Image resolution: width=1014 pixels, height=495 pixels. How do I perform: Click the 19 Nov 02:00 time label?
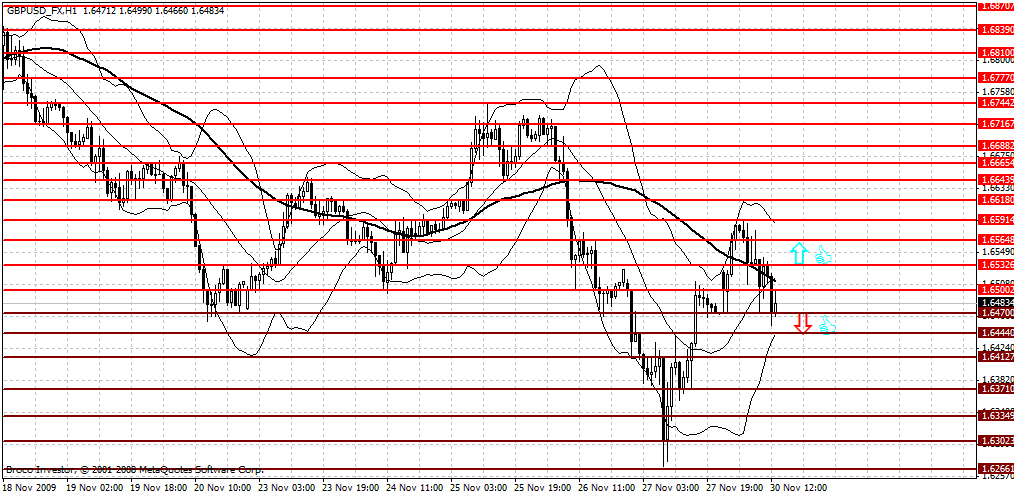pyautogui.click(x=94, y=487)
